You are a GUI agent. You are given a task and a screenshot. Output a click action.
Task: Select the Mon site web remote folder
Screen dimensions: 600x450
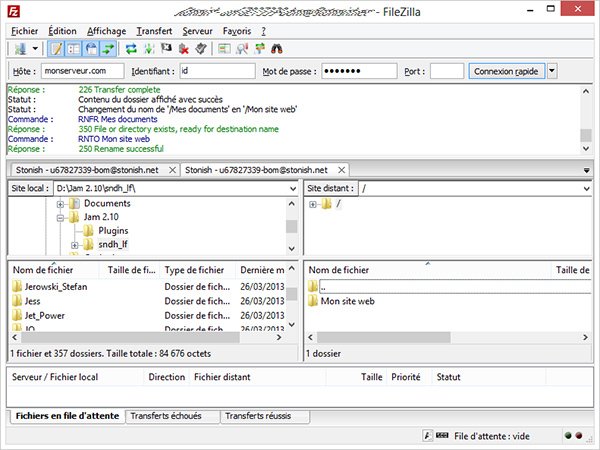click(x=346, y=301)
